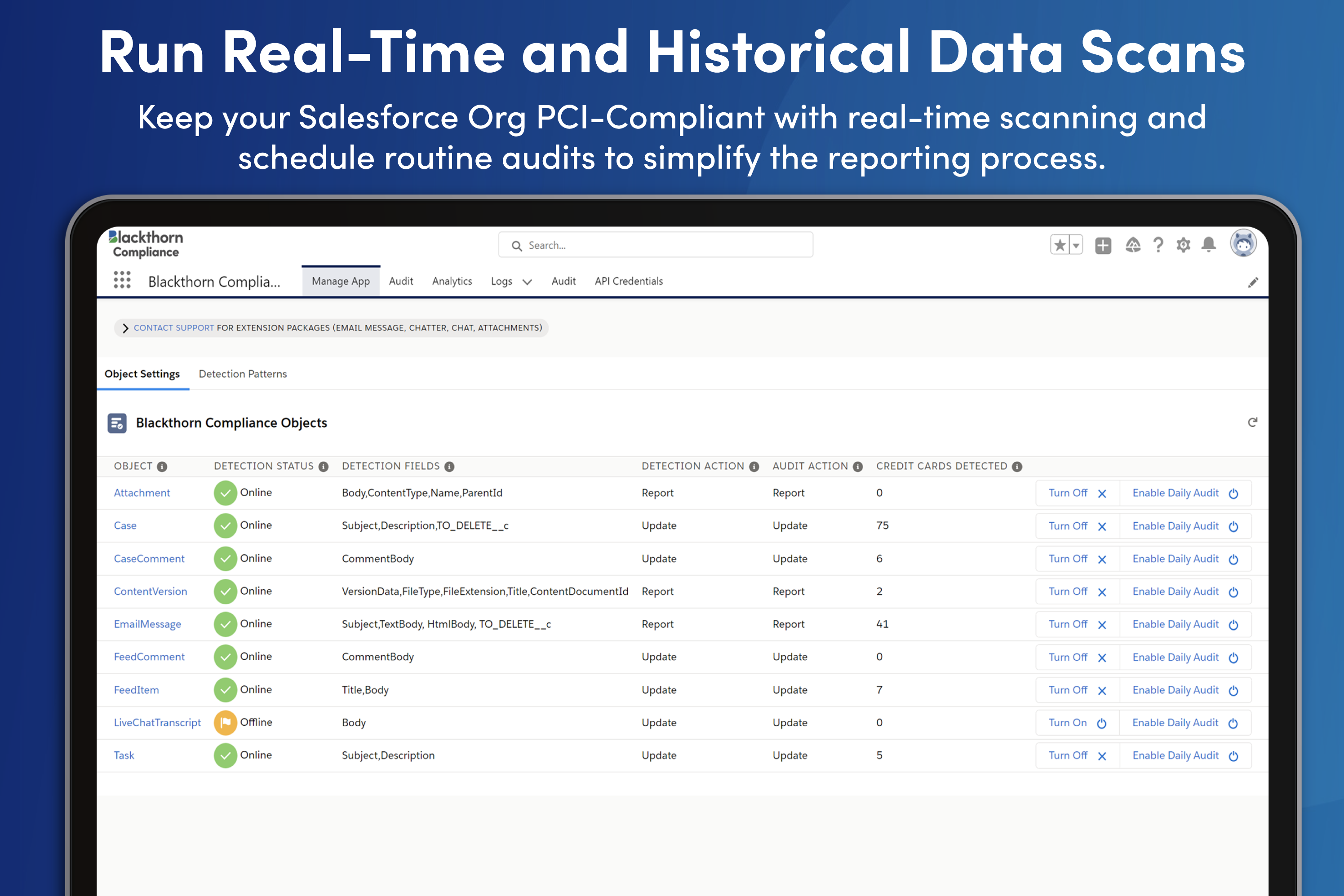1344x896 pixels.
Task: Open the Analytics tab
Action: click(x=452, y=281)
